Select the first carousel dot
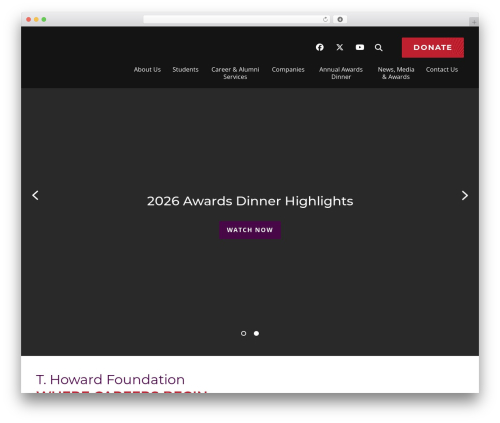 (243, 333)
